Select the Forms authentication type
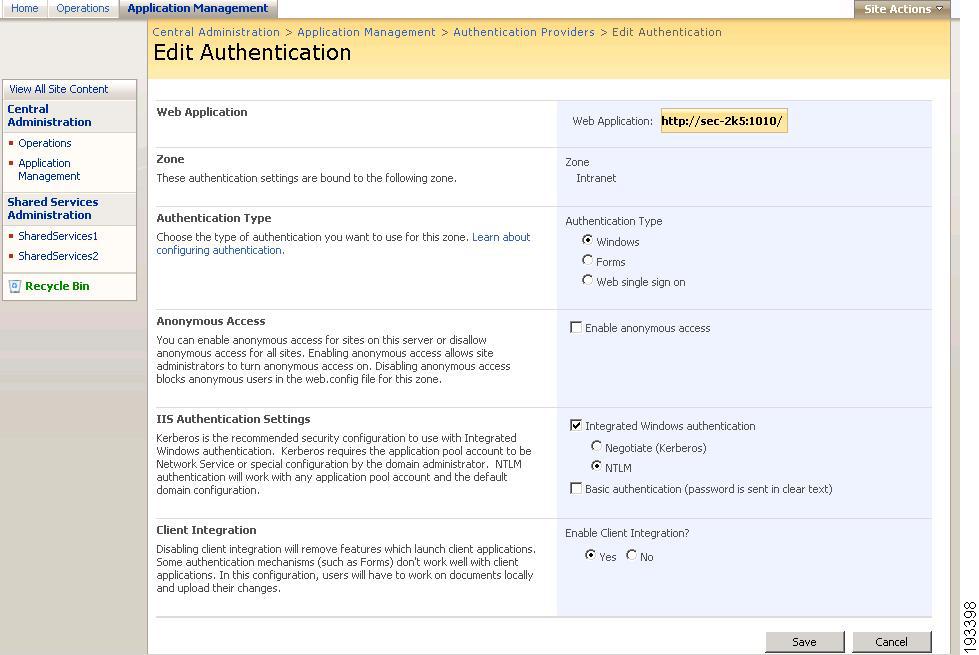 coord(587,260)
